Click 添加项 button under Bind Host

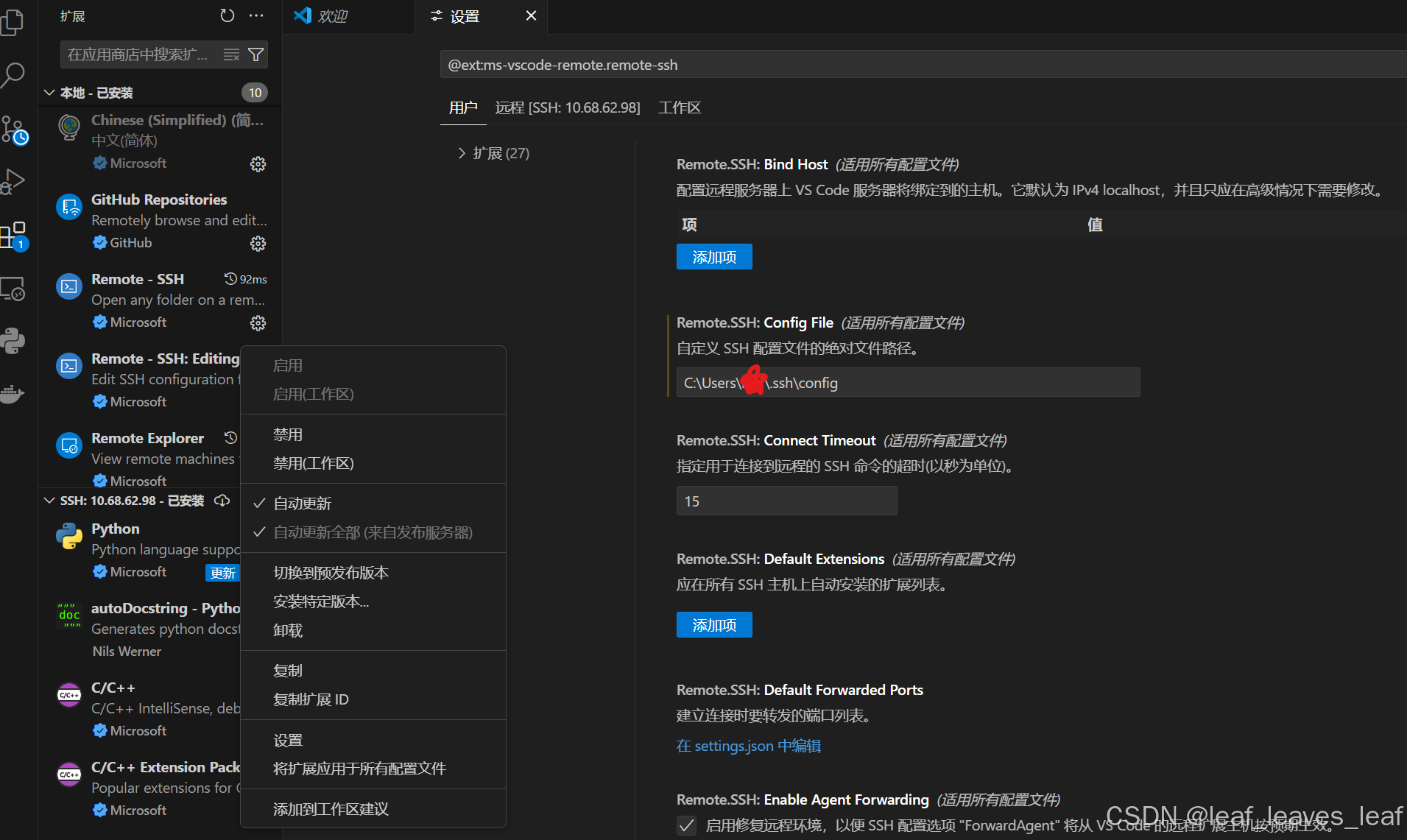click(713, 257)
